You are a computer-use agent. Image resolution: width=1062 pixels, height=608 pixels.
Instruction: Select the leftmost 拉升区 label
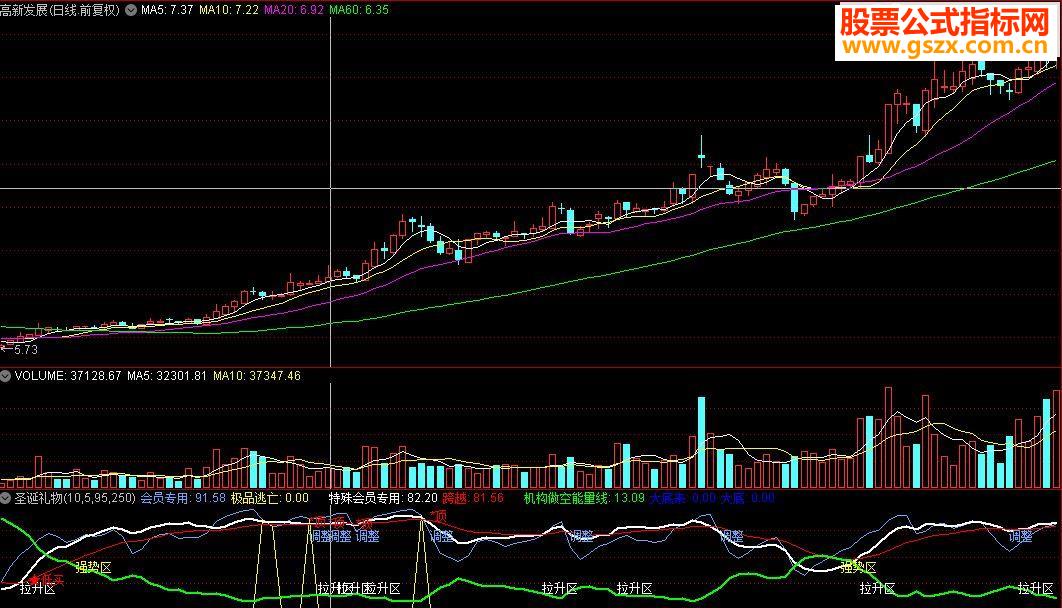37,588
